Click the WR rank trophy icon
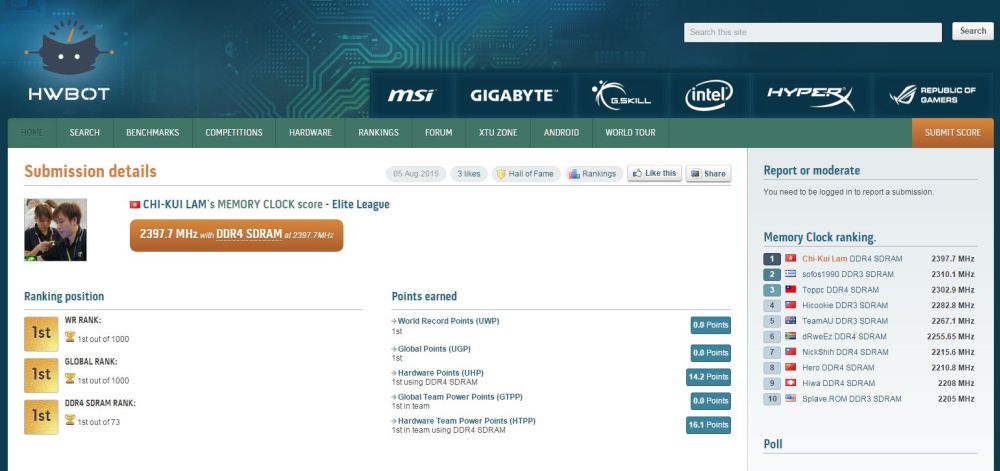The image size is (1000, 471). coord(69,338)
